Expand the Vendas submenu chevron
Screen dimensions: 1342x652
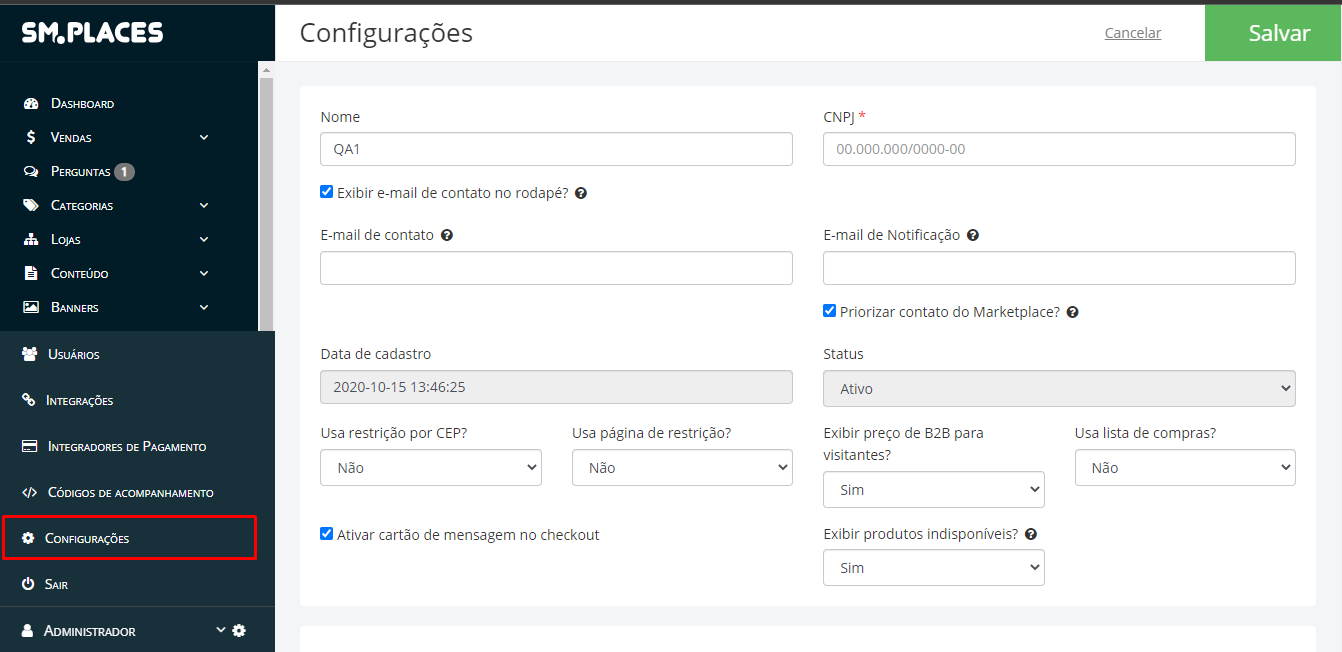click(204, 138)
